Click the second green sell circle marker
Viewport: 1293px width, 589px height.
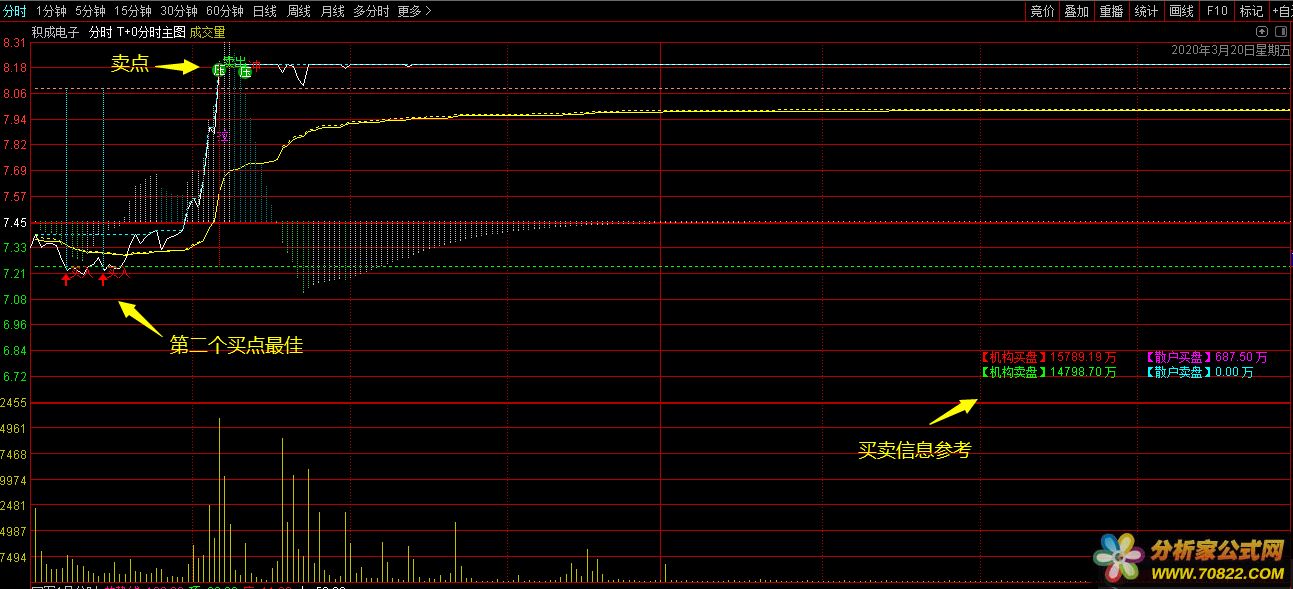(245, 70)
